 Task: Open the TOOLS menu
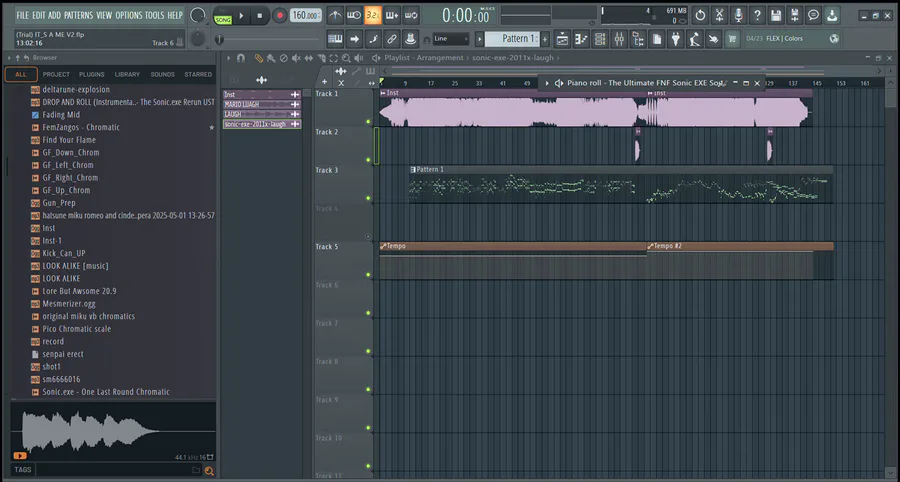[154, 15]
